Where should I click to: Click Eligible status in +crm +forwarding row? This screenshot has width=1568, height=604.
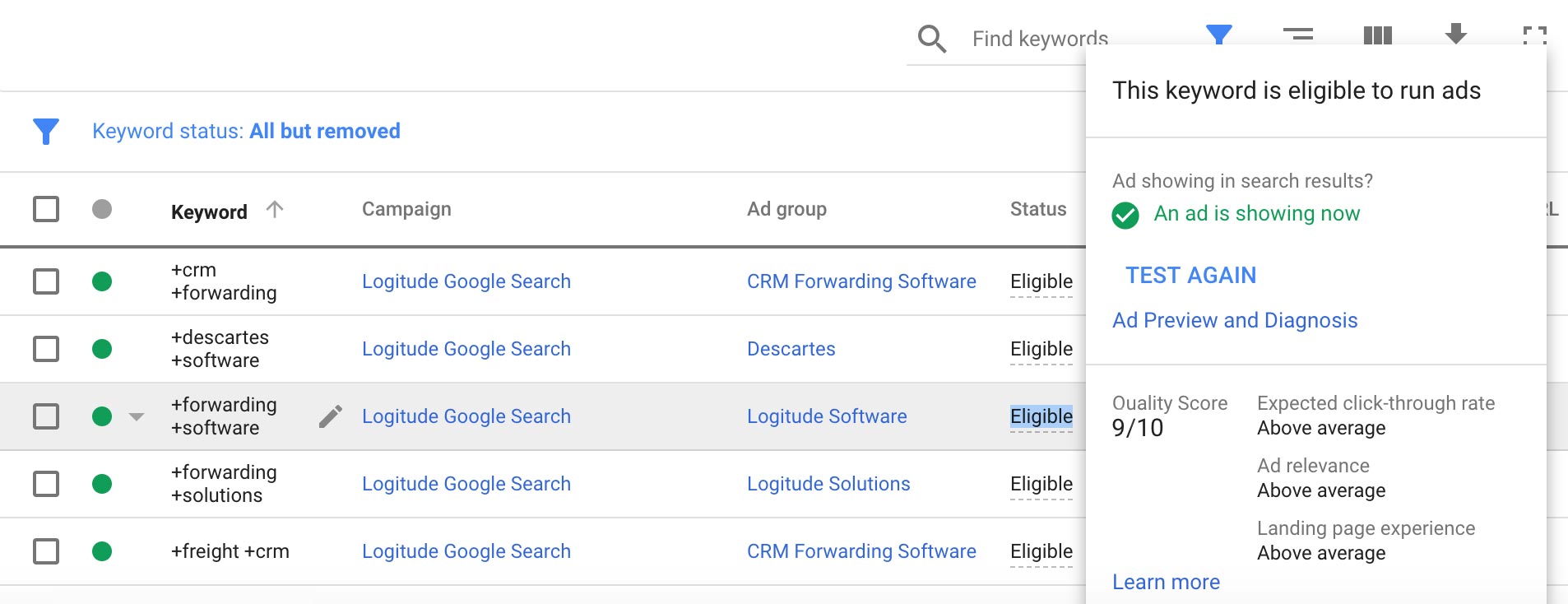click(1041, 281)
